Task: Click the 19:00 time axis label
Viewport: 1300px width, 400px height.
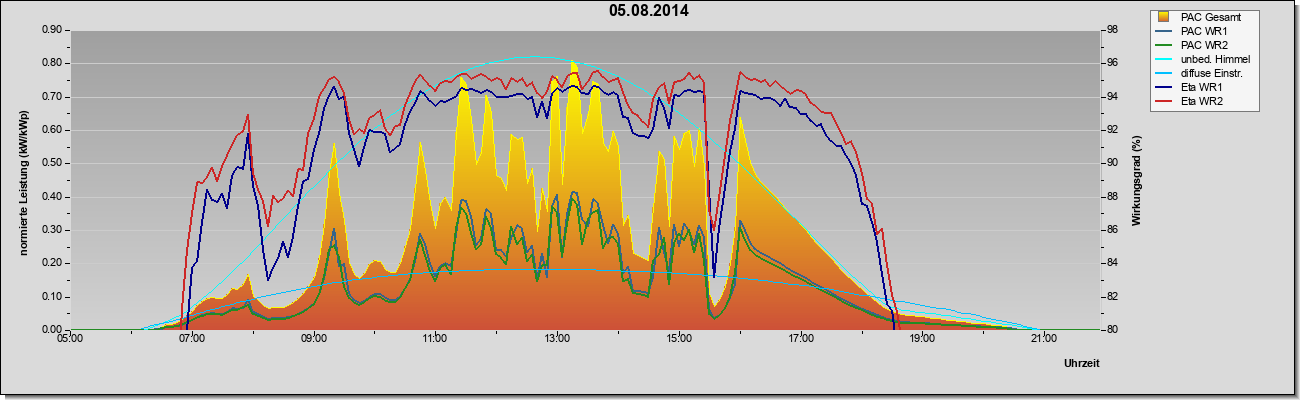Action: (922, 339)
